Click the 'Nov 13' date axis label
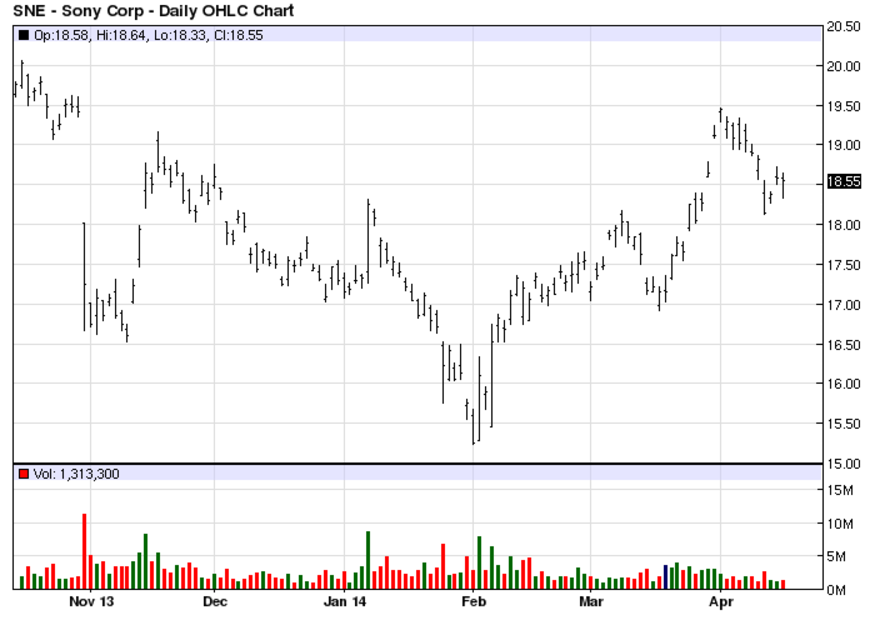Image resolution: width=875 pixels, height=640 pixels. click(92, 601)
